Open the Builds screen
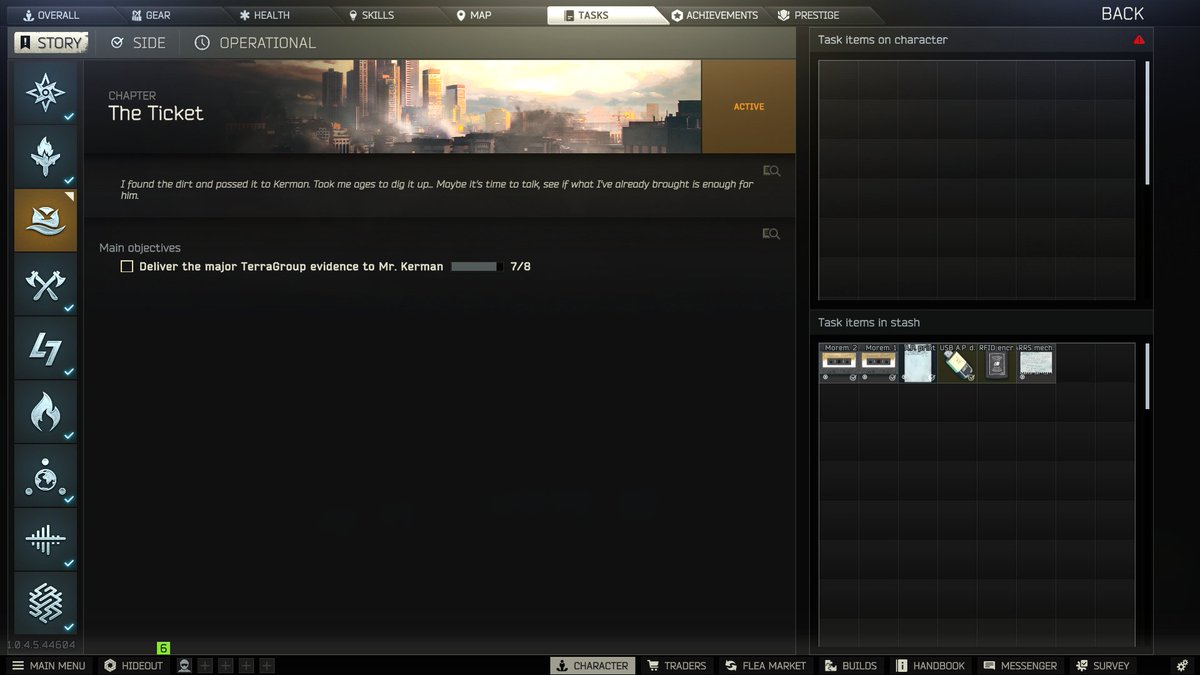The image size is (1200, 675). [x=851, y=666]
